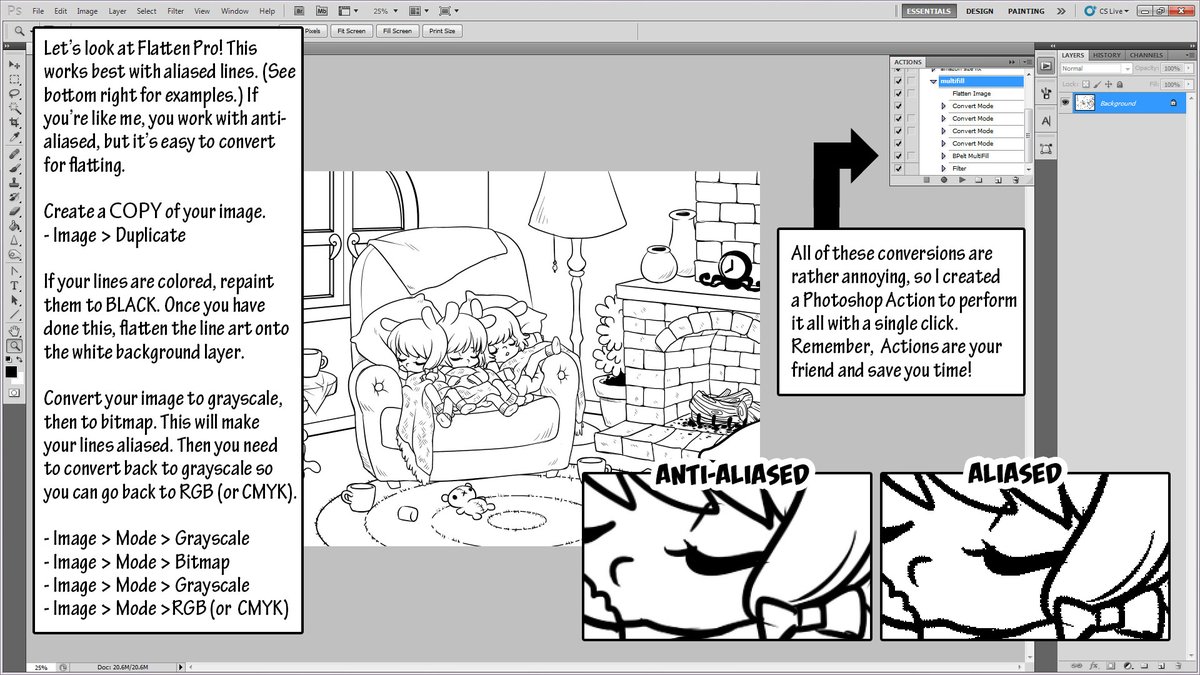Open the Image menu
This screenshot has width=1200, height=675.
[x=87, y=11]
